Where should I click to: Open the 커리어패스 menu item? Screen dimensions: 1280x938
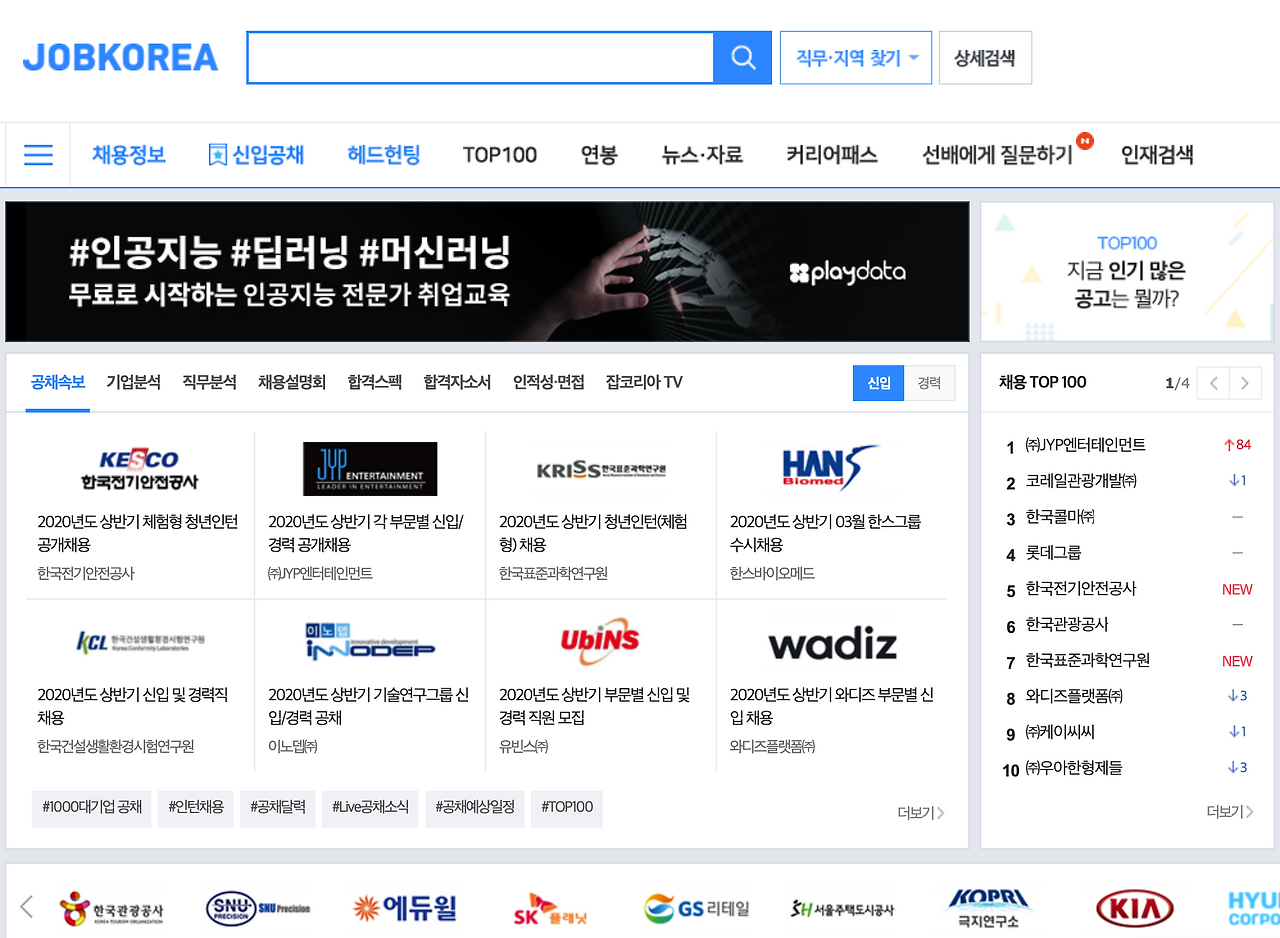coord(832,155)
